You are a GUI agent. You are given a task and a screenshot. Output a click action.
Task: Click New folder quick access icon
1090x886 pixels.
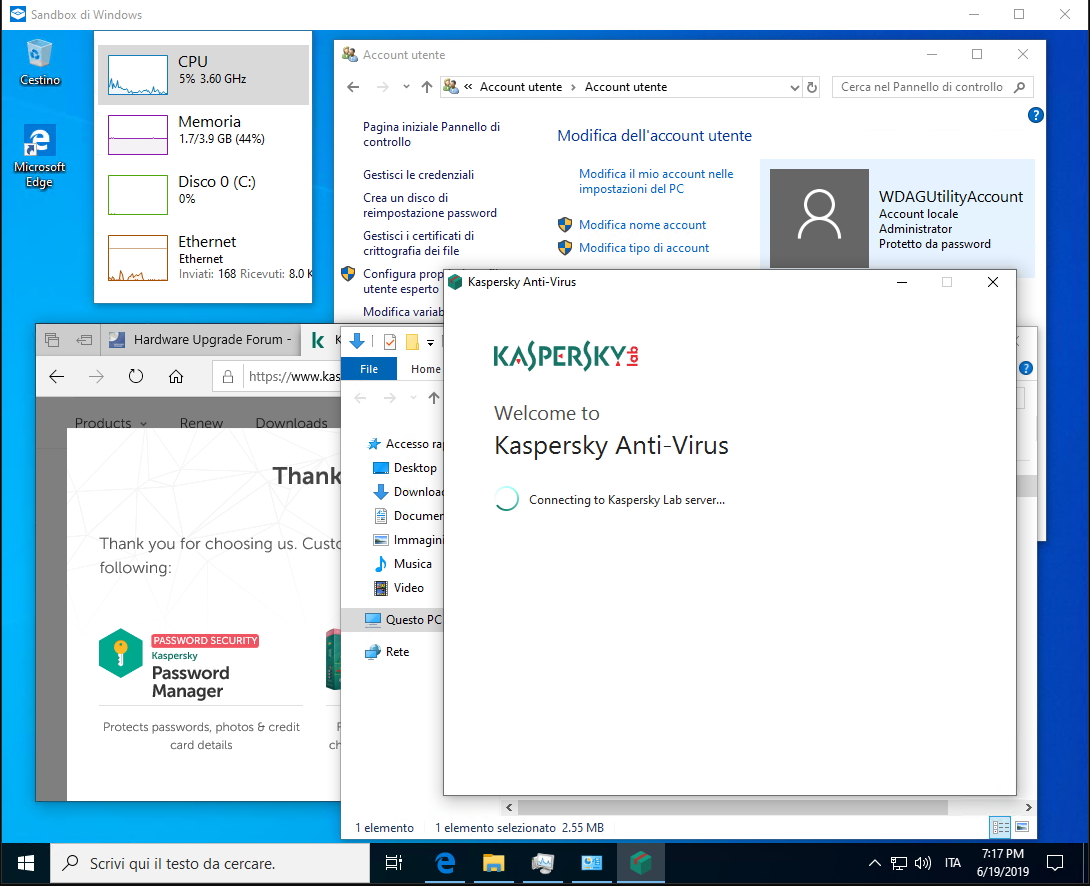[x=412, y=341]
